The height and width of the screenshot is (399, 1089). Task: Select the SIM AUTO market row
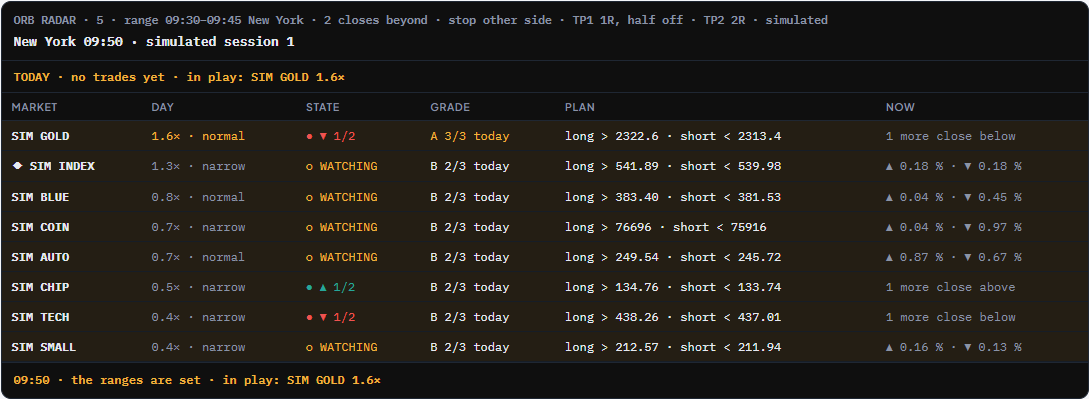coord(544,257)
